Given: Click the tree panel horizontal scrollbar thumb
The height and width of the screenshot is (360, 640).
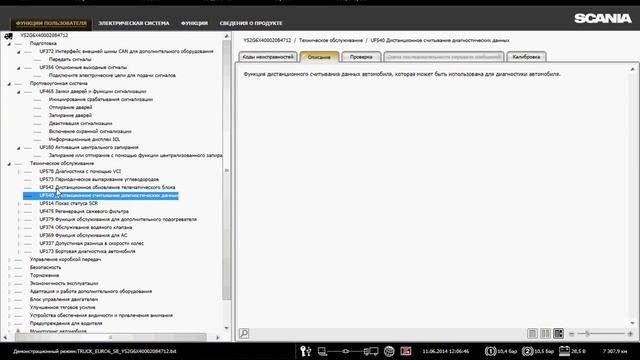Looking at the screenshot, I should (110, 338).
